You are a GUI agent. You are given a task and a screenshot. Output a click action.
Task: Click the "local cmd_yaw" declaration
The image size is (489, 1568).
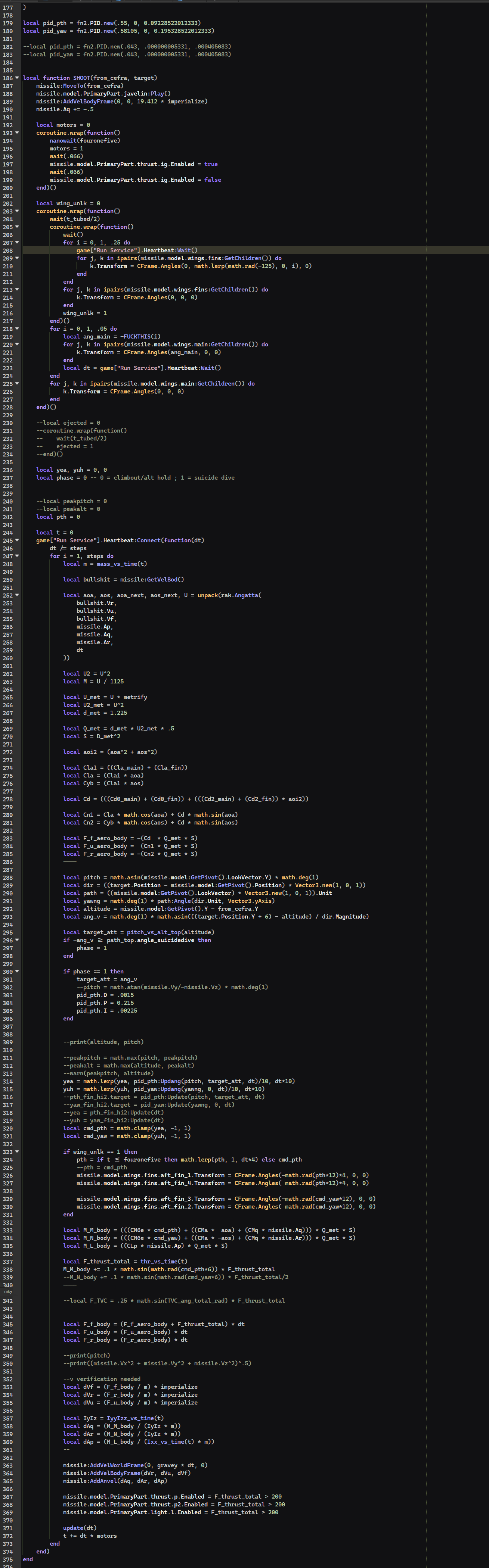pos(127,1137)
